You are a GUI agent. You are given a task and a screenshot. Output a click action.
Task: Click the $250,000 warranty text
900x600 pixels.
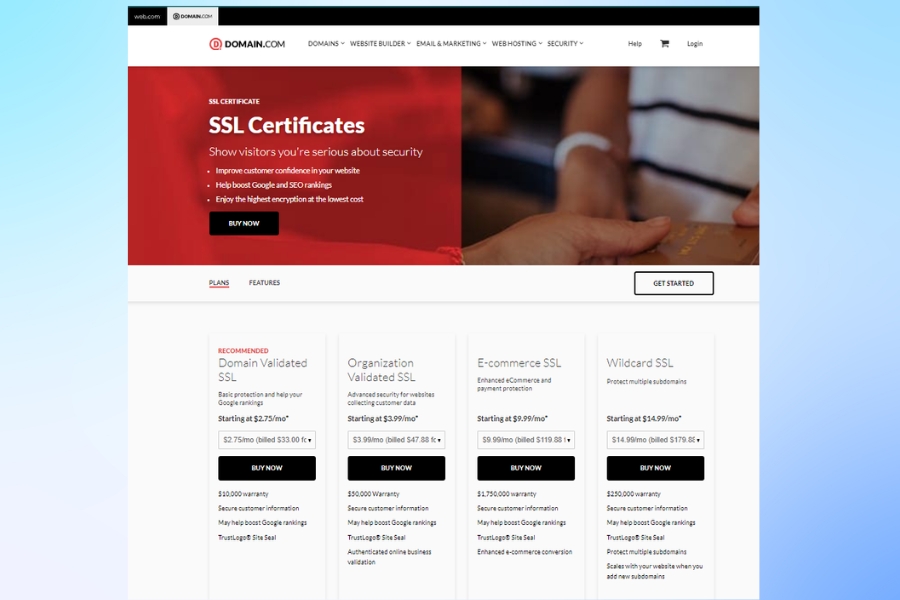pyautogui.click(x=634, y=494)
